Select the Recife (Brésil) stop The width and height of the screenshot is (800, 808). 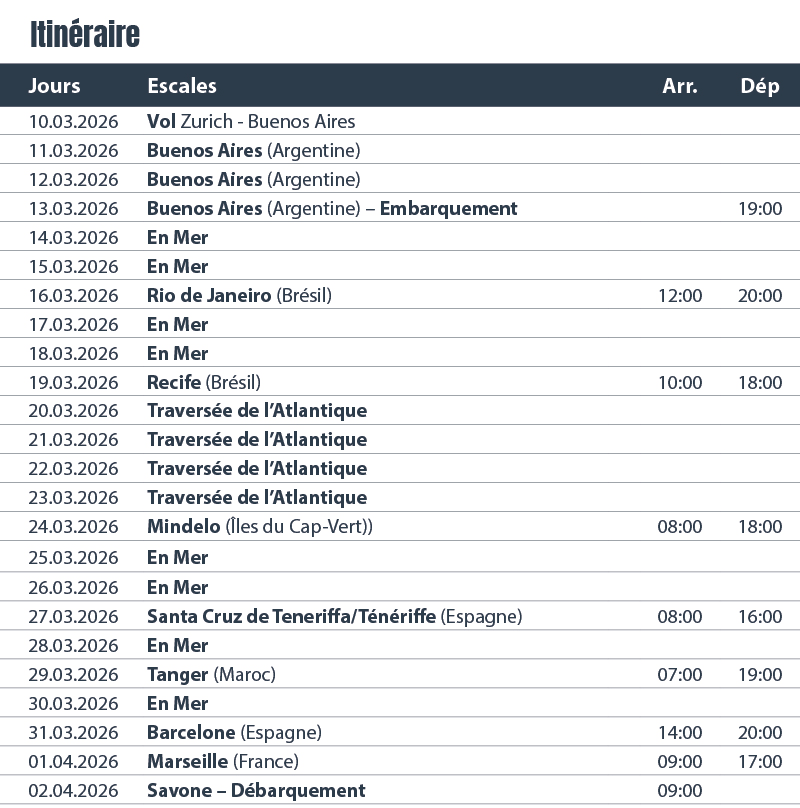point(204,383)
